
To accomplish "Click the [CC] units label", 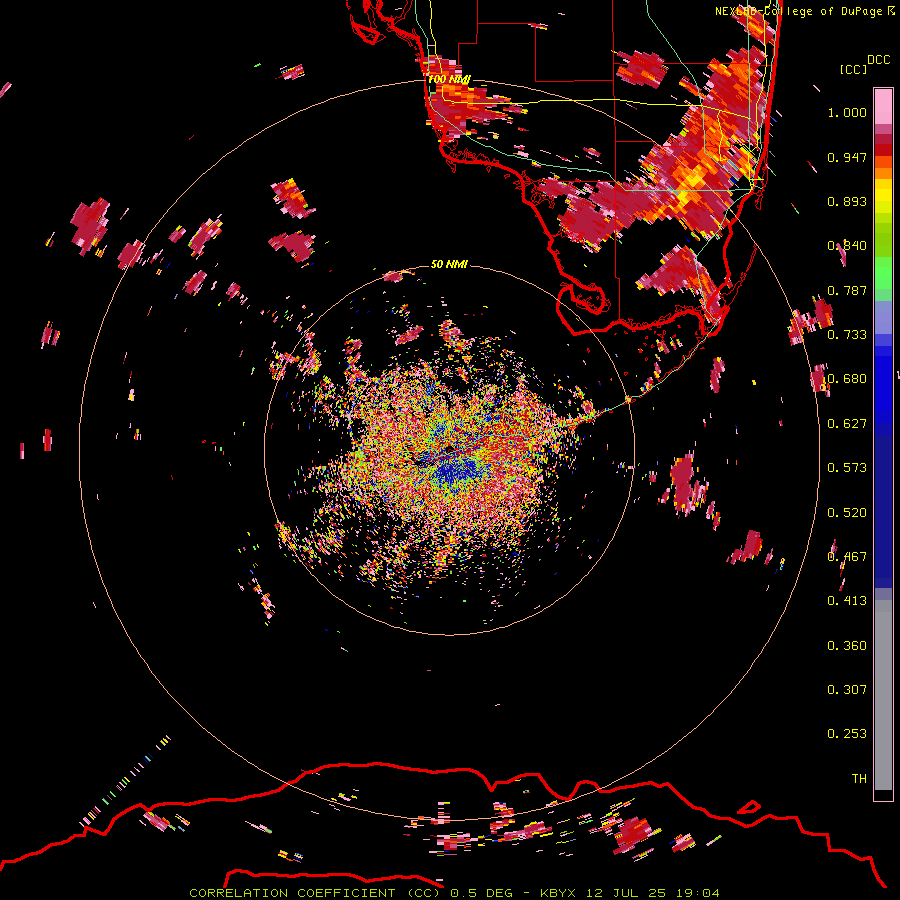I will point(854,70).
